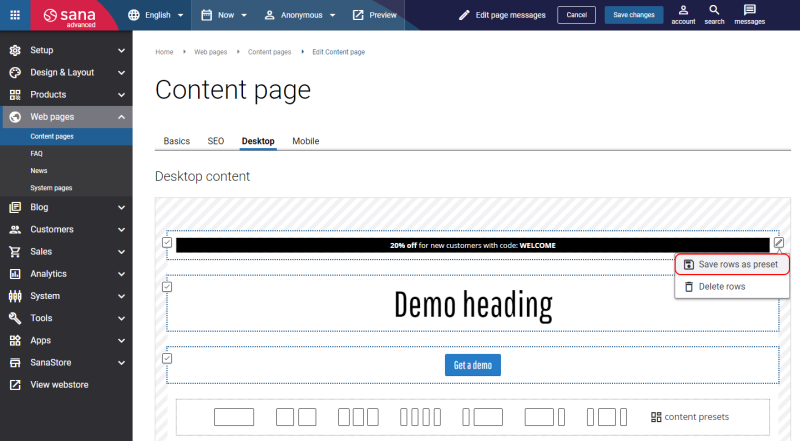Switch to the Mobile tab

click(306, 141)
